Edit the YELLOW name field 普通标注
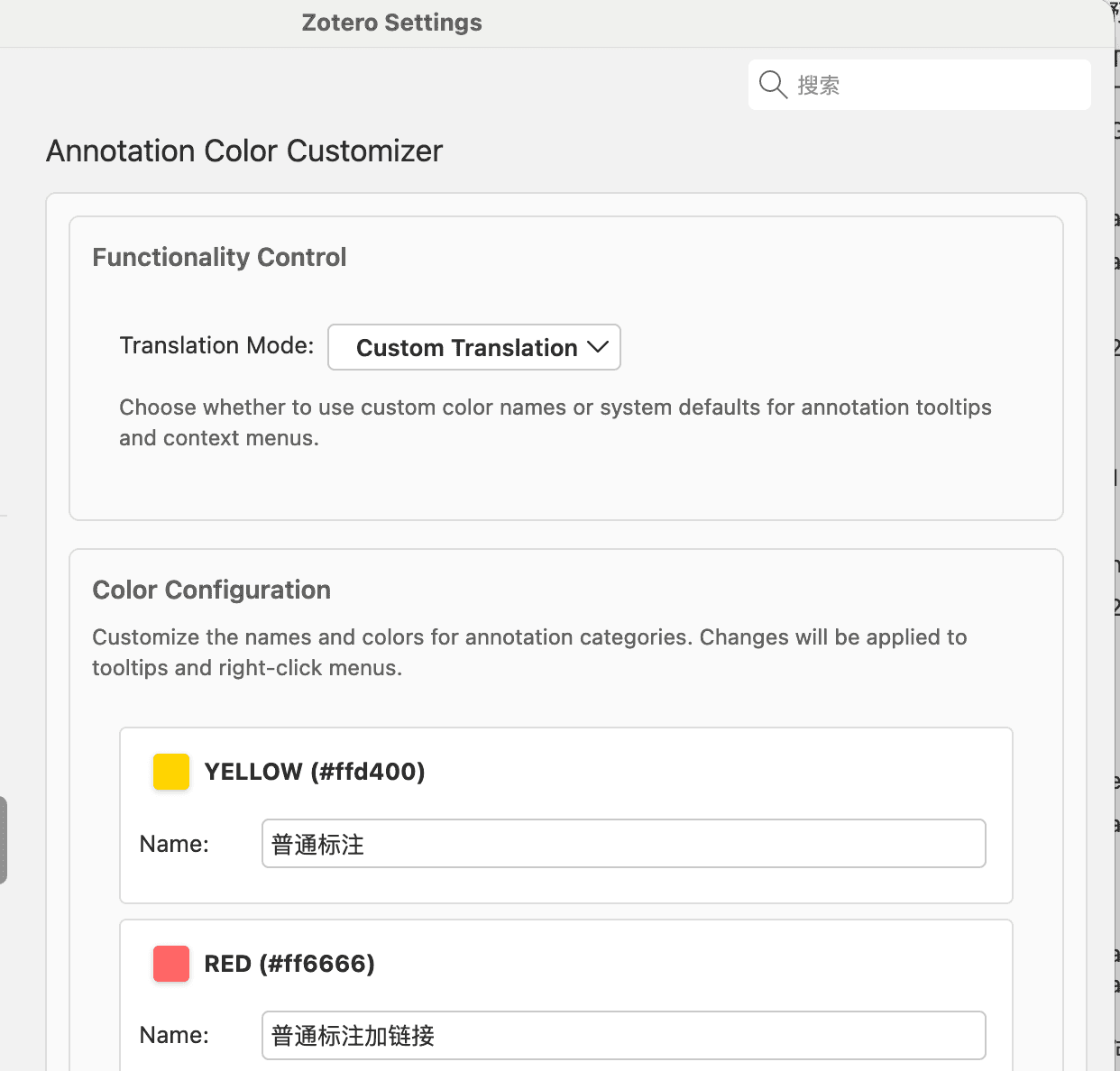The image size is (1120, 1071). tap(623, 844)
